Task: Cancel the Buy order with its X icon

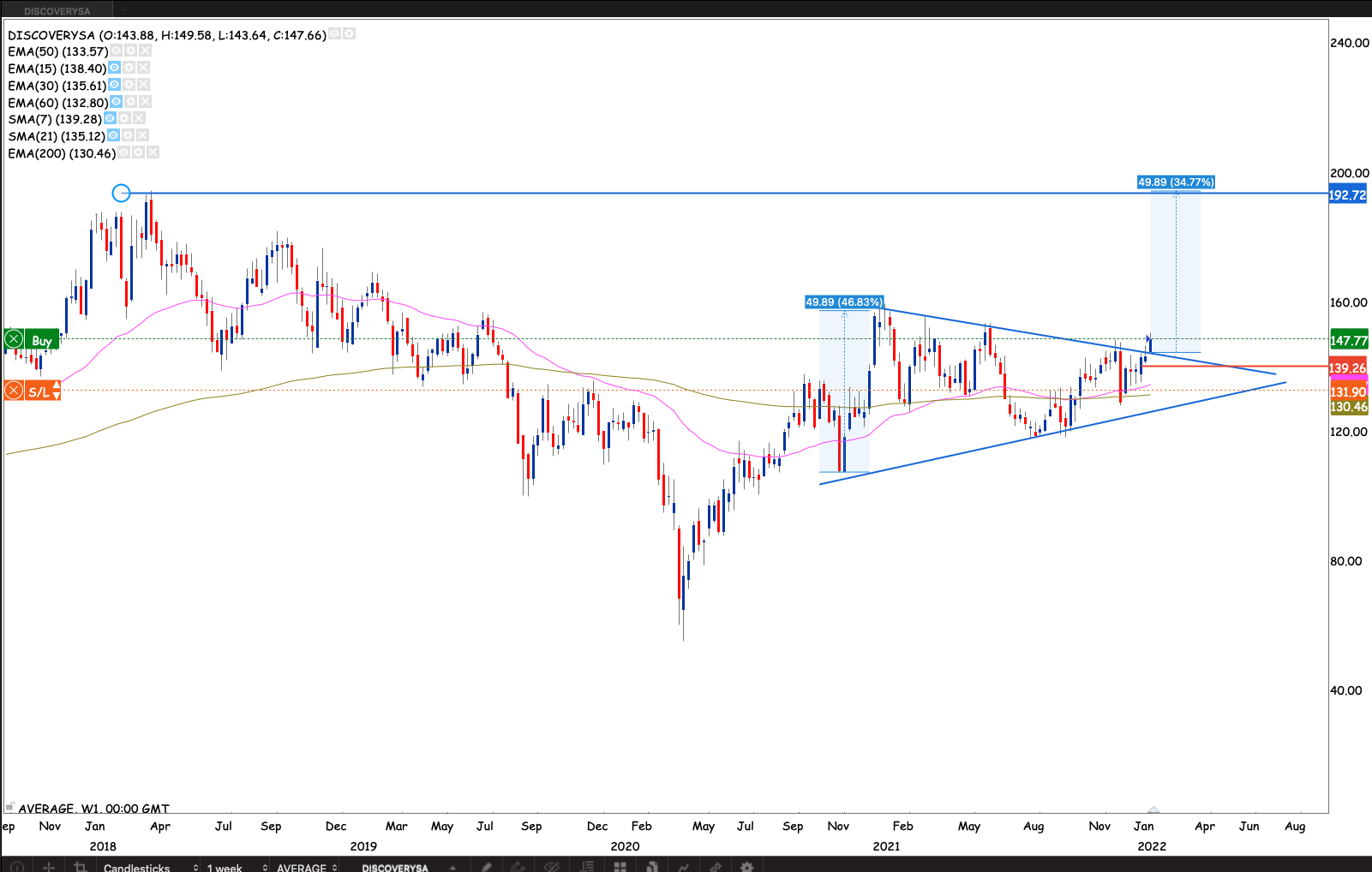Action: point(14,340)
